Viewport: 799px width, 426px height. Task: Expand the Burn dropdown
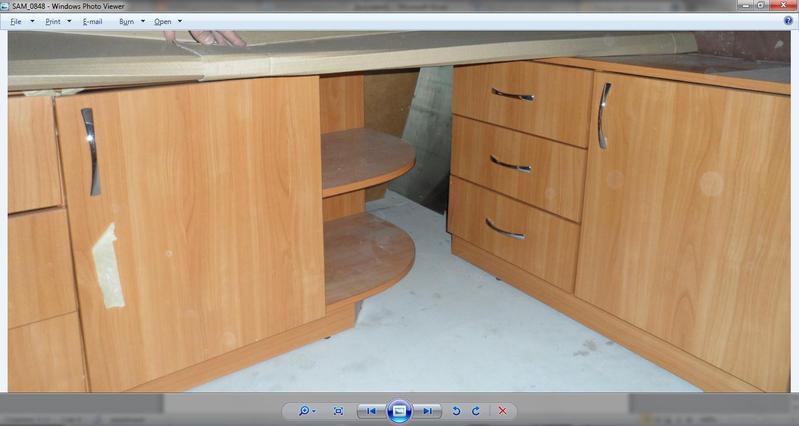(130, 21)
